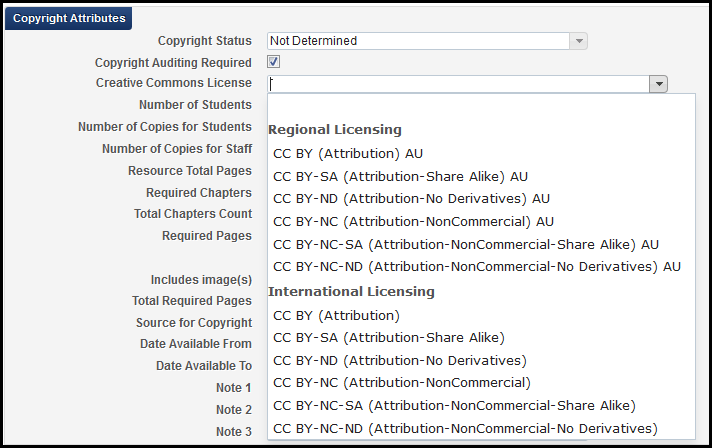This screenshot has width=712, height=448.
Task: Open the Copyright Status dropdown arrow
Action: click(578, 41)
